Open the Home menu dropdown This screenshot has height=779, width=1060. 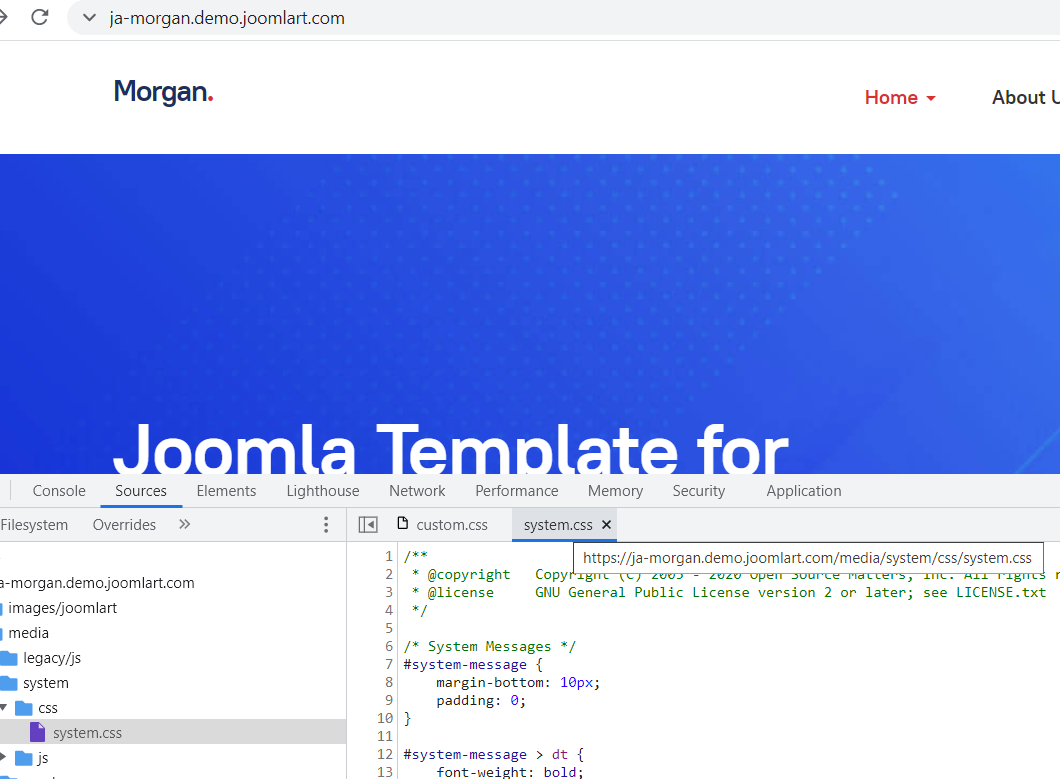(900, 97)
